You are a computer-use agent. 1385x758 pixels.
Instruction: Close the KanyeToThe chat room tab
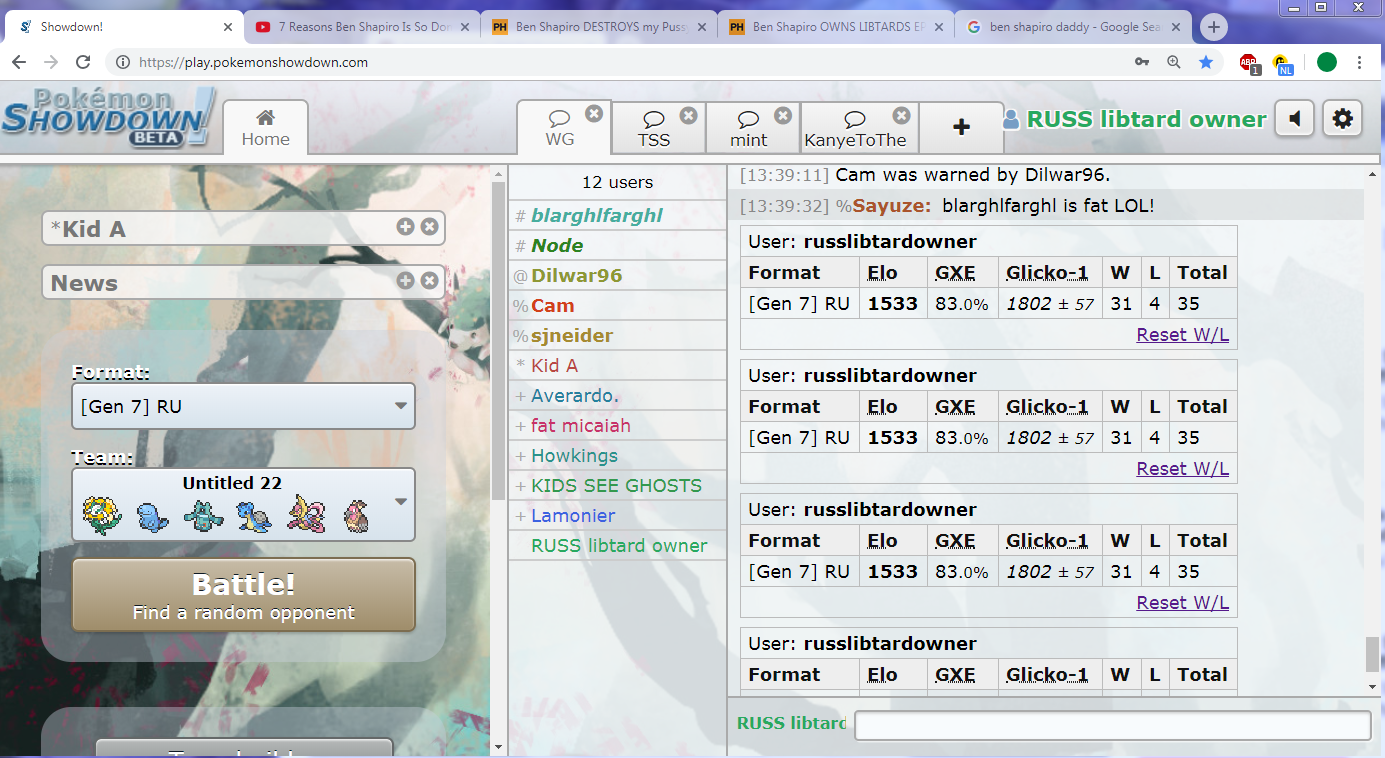pos(902,115)
